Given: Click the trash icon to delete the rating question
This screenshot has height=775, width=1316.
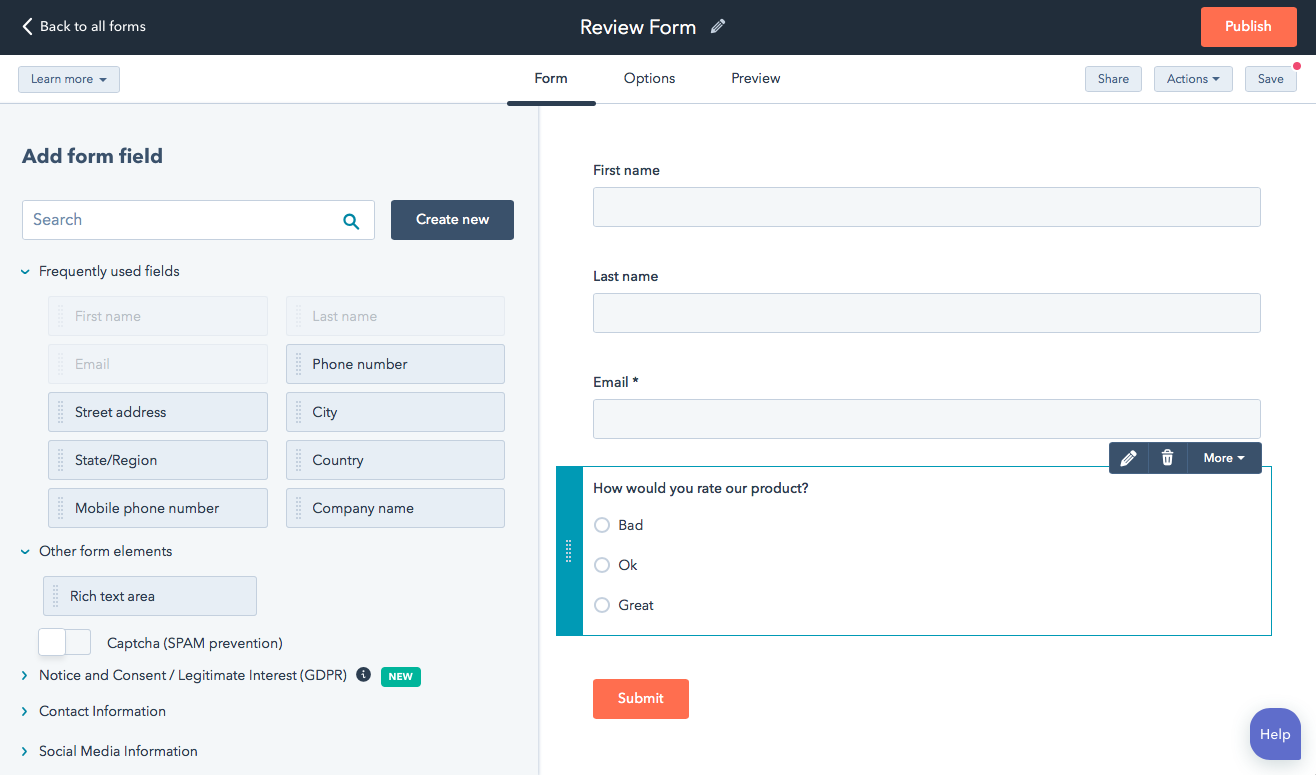Looking at the screenshot, I should [x=1167, y=457].
